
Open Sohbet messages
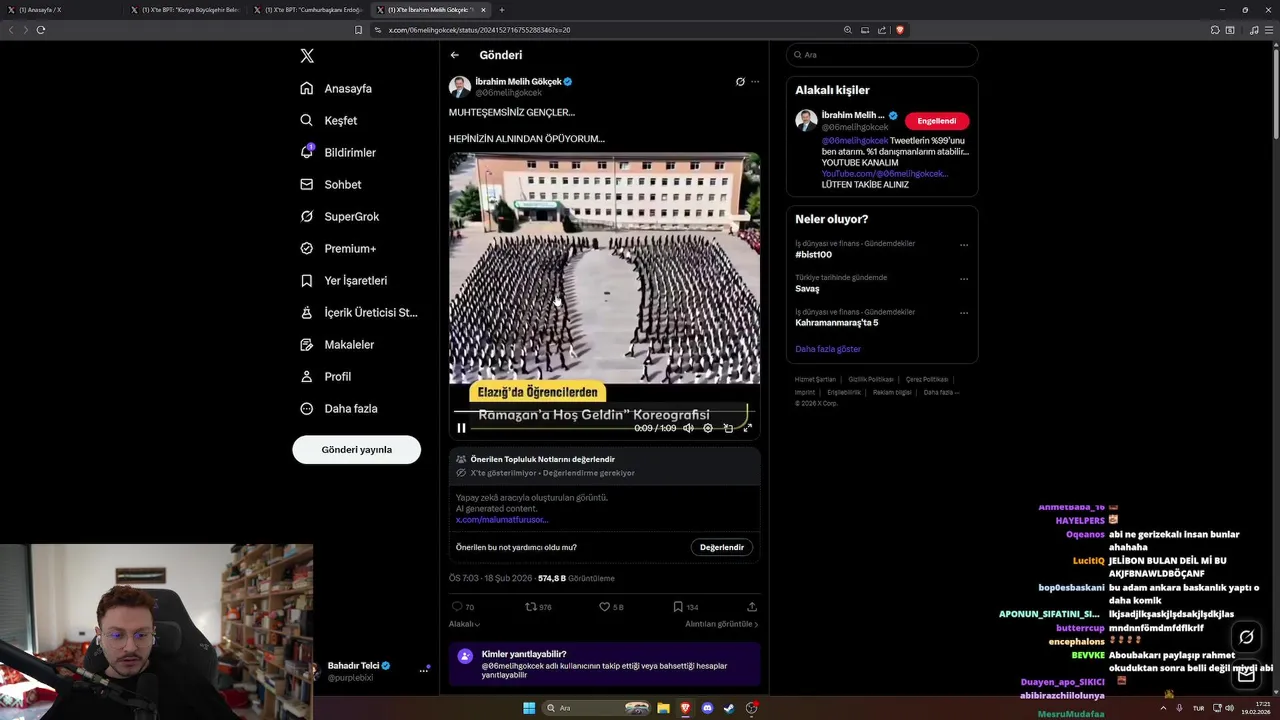[331, 184]
